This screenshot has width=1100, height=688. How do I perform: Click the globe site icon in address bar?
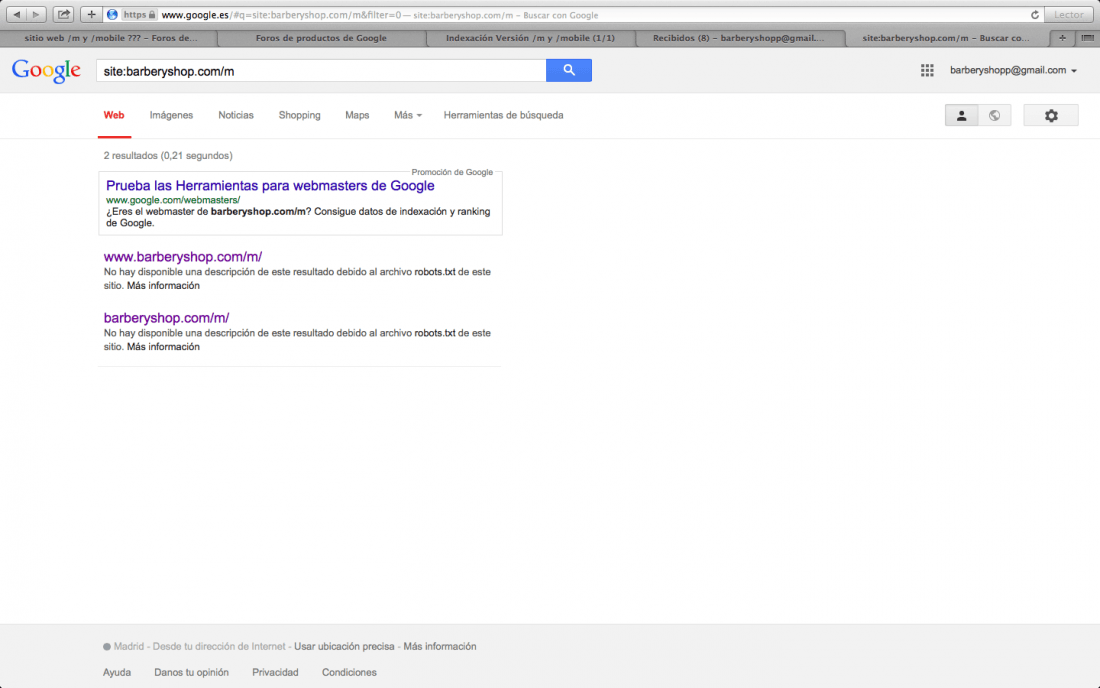click(x=112, y=15)
